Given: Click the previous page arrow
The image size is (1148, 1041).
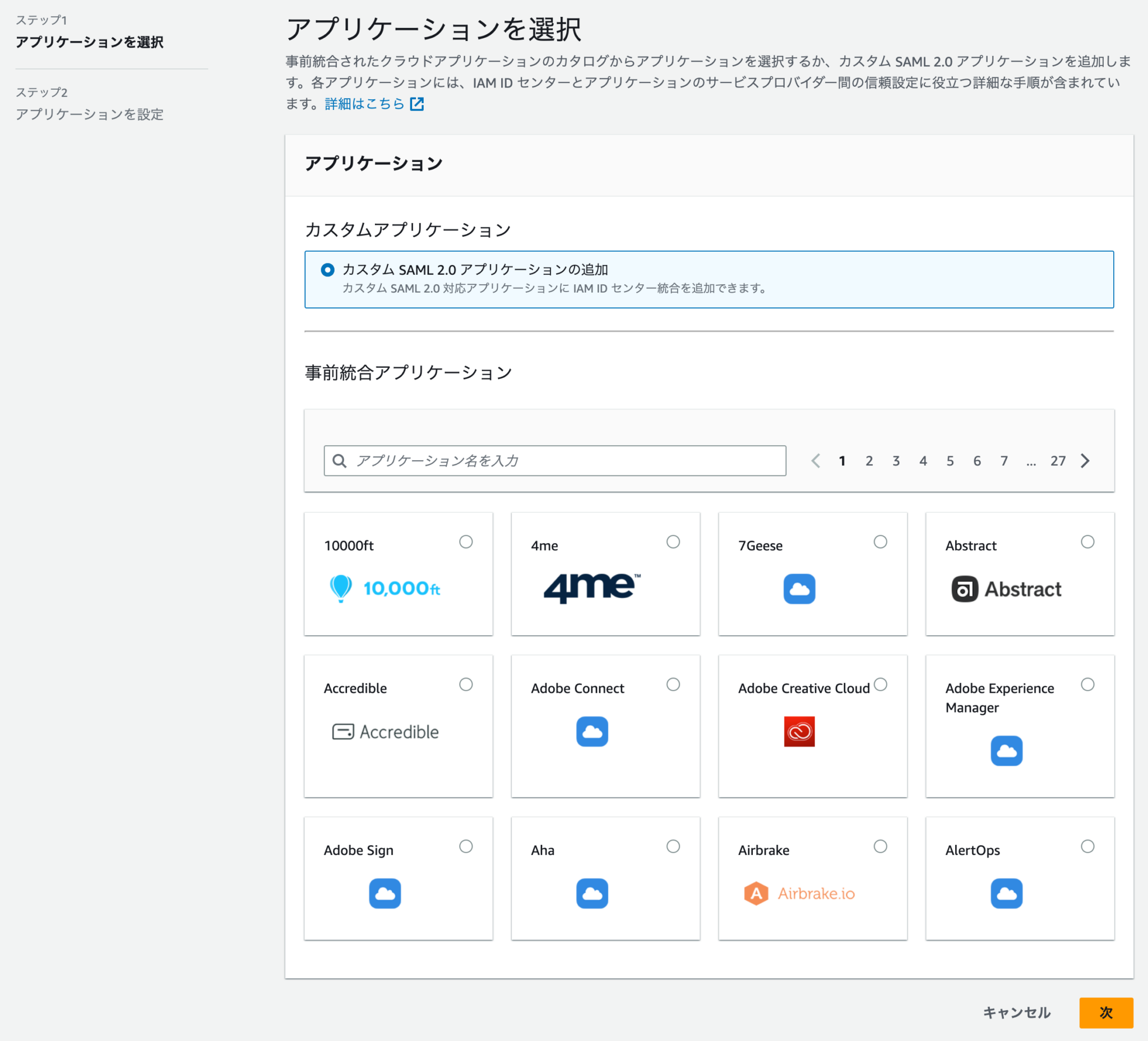Looking at the screenshot, I should pos(816,461).
